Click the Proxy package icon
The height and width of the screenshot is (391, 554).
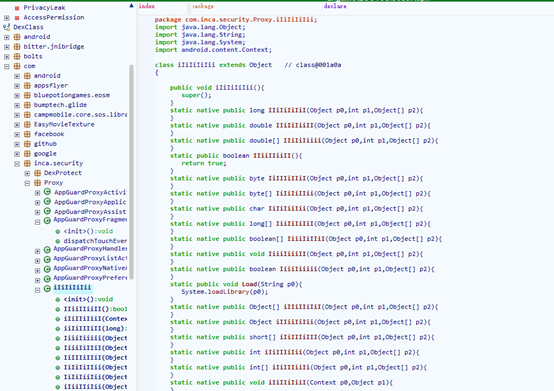[37, 183]
